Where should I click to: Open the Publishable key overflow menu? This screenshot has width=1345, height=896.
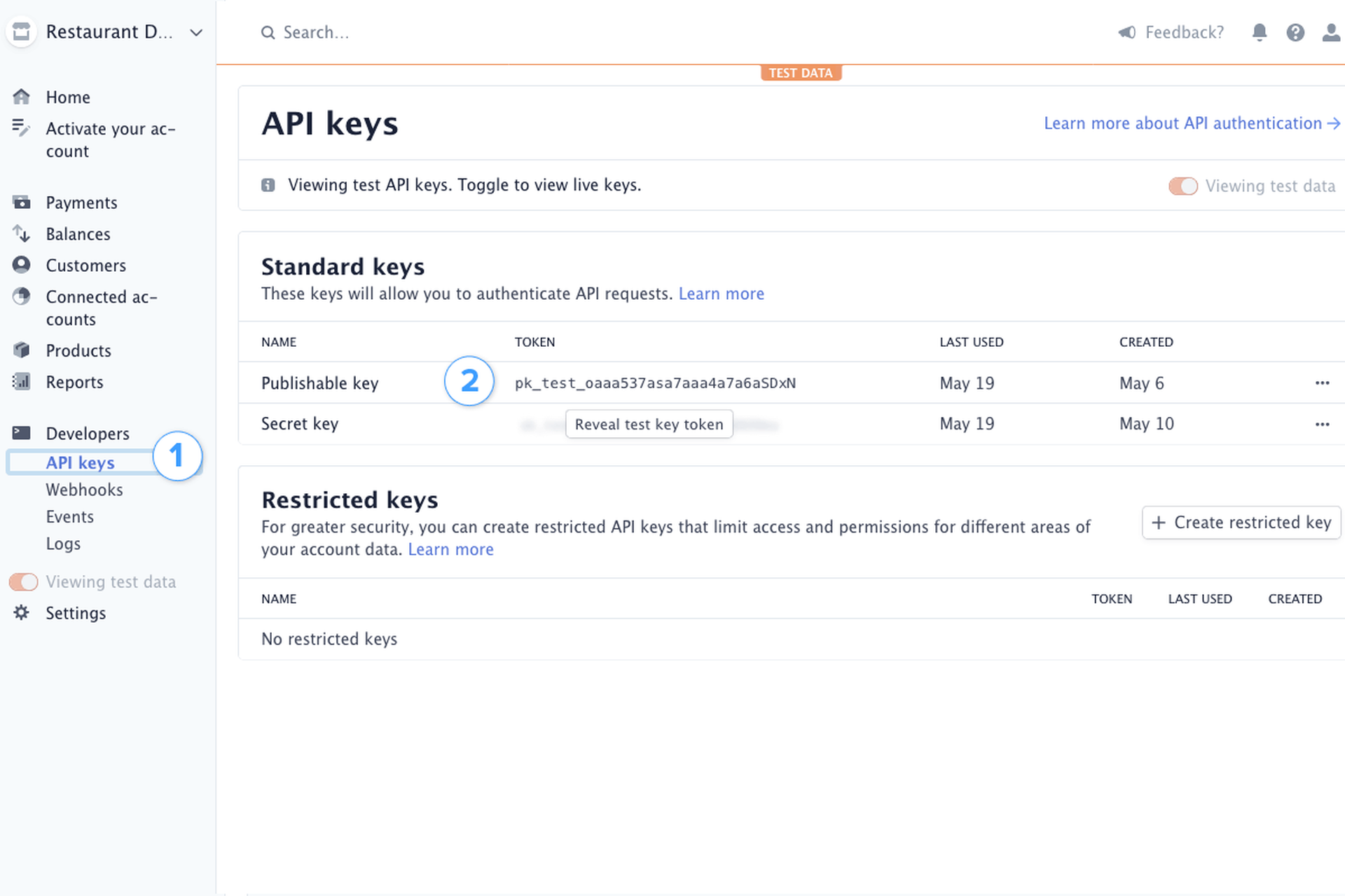pos(1323,383)
